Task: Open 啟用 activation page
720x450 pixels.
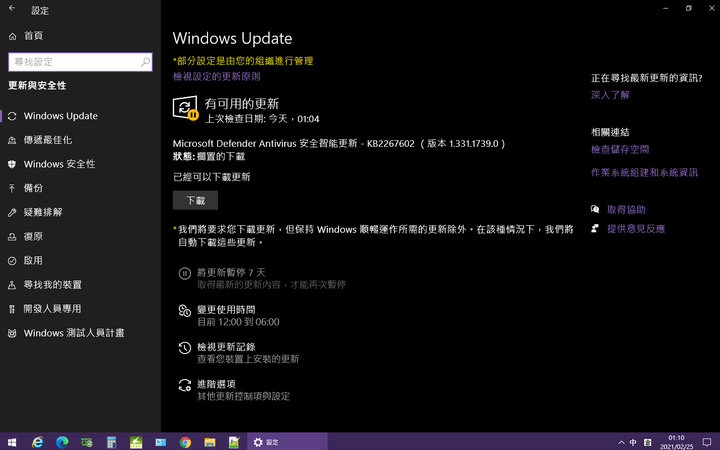Action: [x=33, y=260]
